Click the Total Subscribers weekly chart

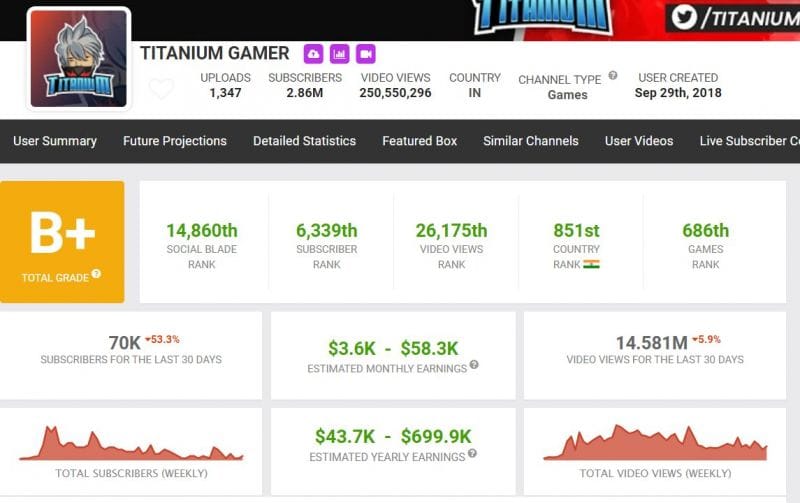pos(131,443)
